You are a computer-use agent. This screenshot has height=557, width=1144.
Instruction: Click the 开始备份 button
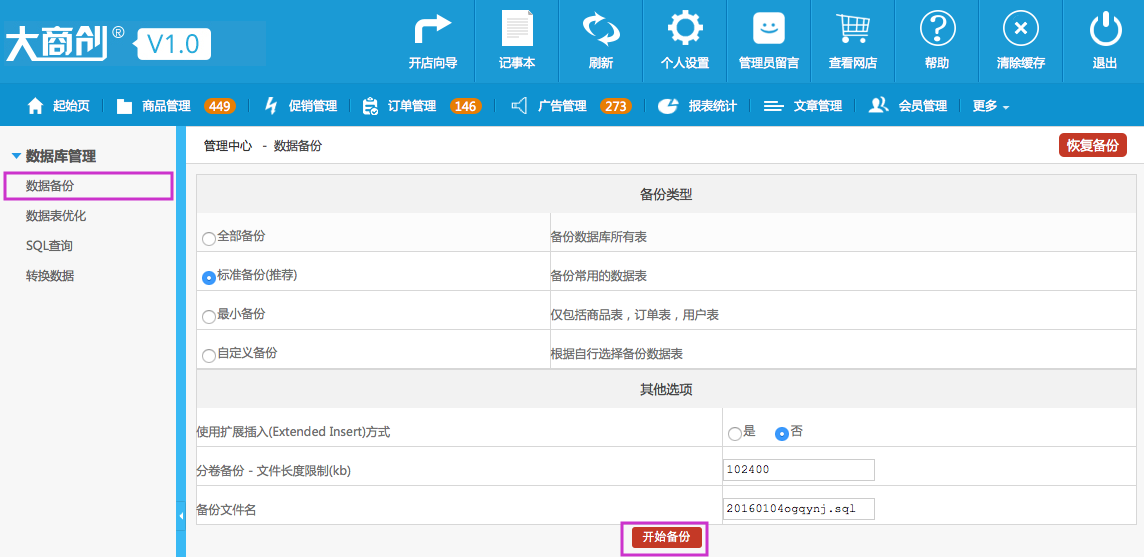pos(666,537)
